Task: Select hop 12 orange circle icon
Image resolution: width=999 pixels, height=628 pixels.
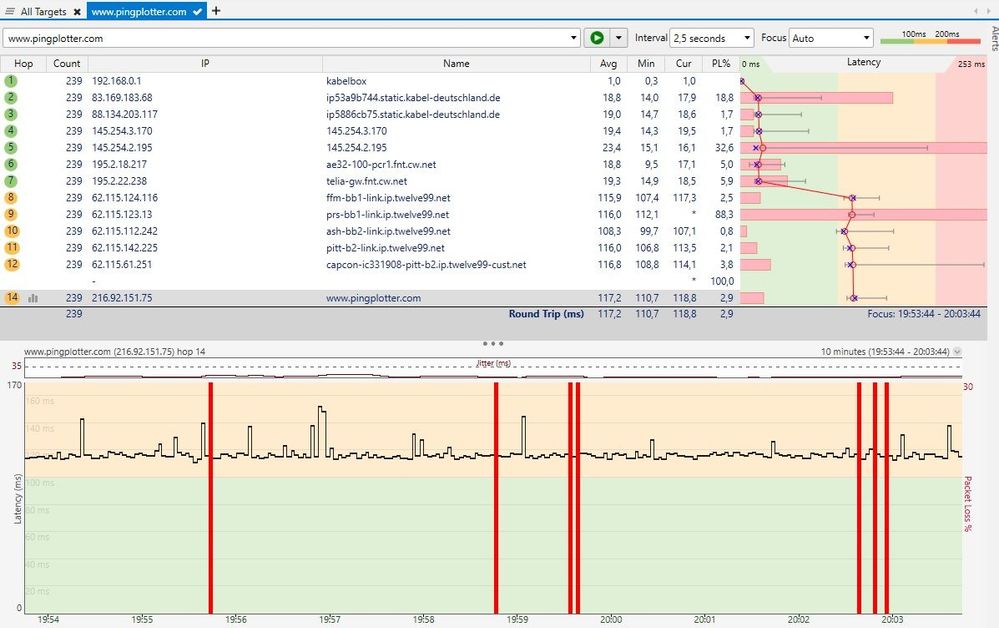Action: [11, 264]
